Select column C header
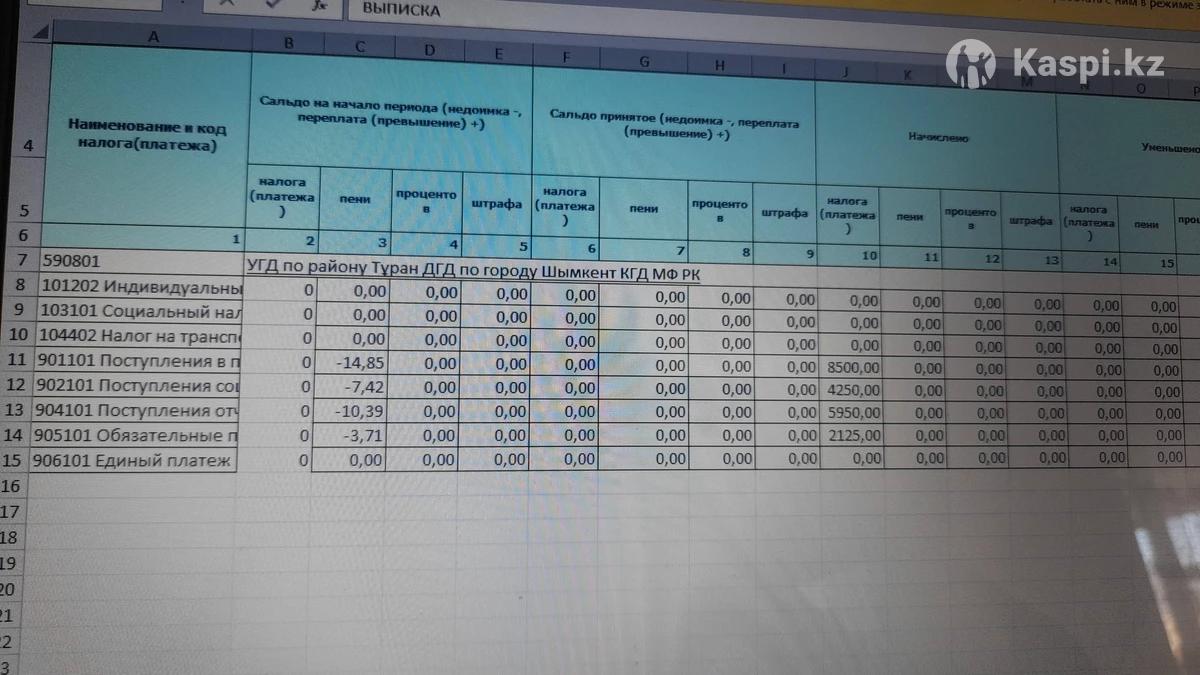Screen dimensions: 1200x675 359,47
